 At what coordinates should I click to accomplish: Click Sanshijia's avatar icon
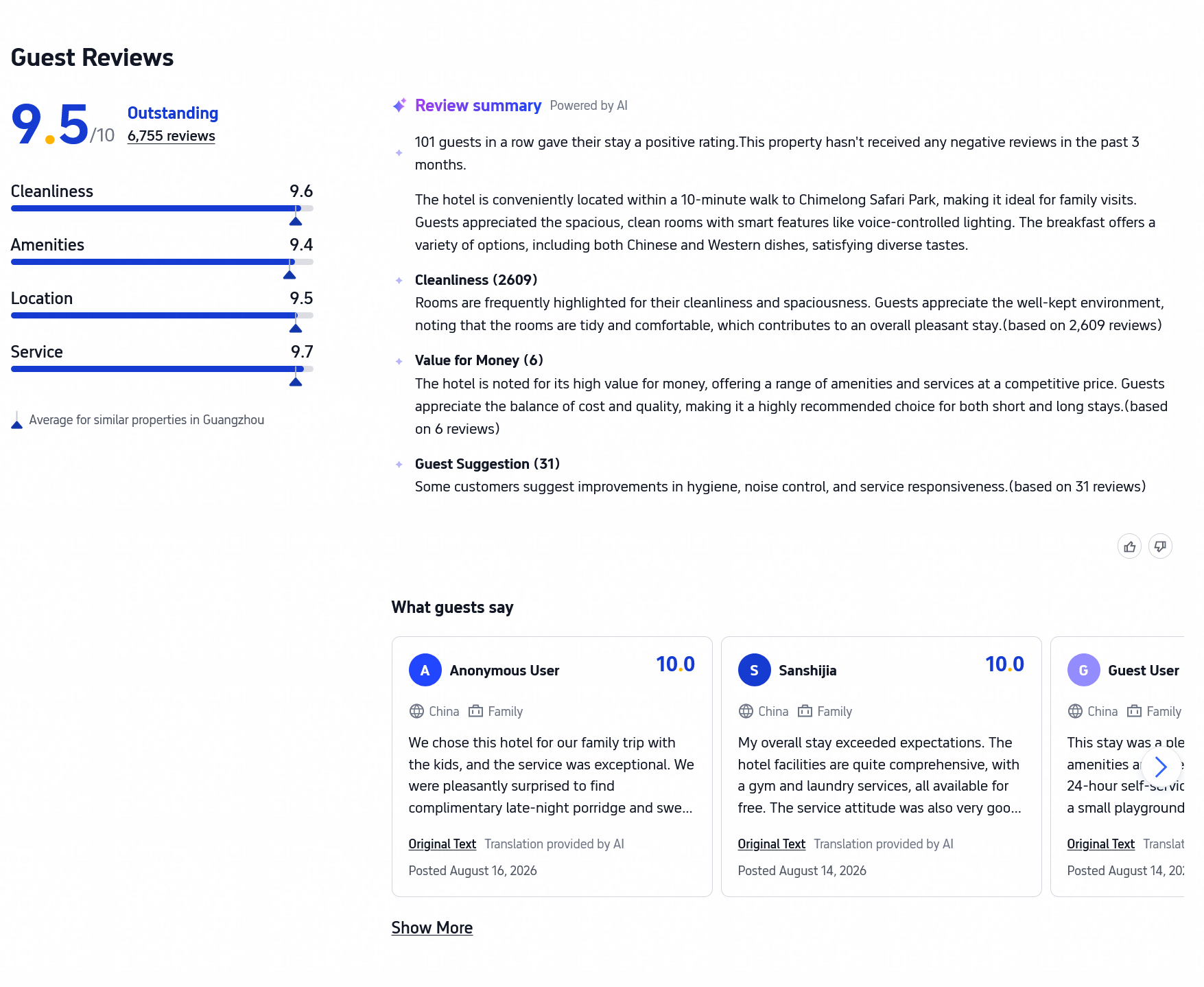tap(755, 670)
